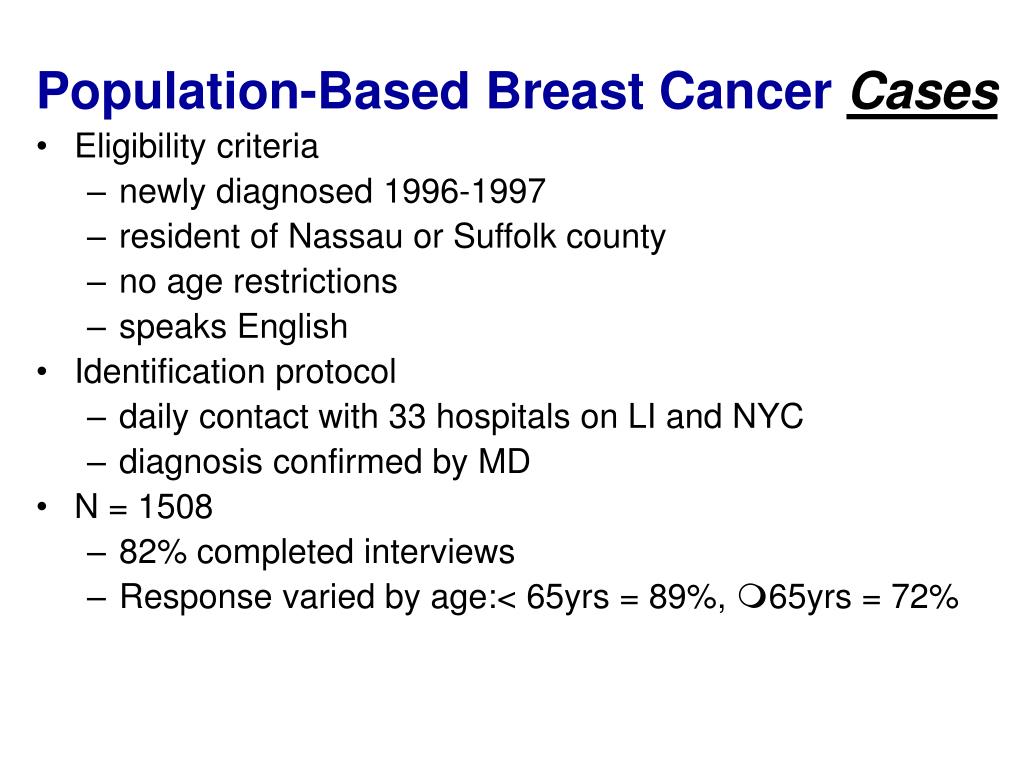The image size is (1024, 768).
Task: Click the '82% completed interviews' line
Action: [317, 552]
